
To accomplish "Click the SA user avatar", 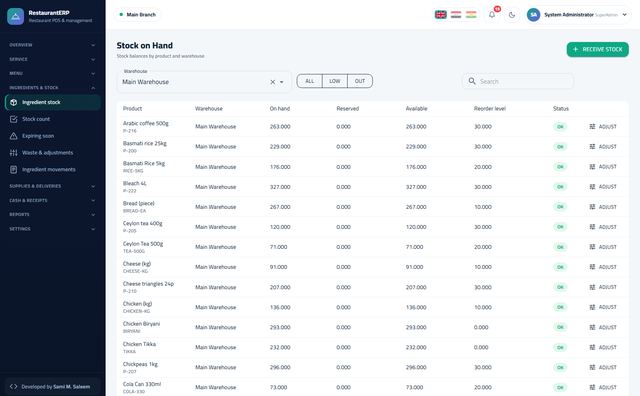I will 533,15.
